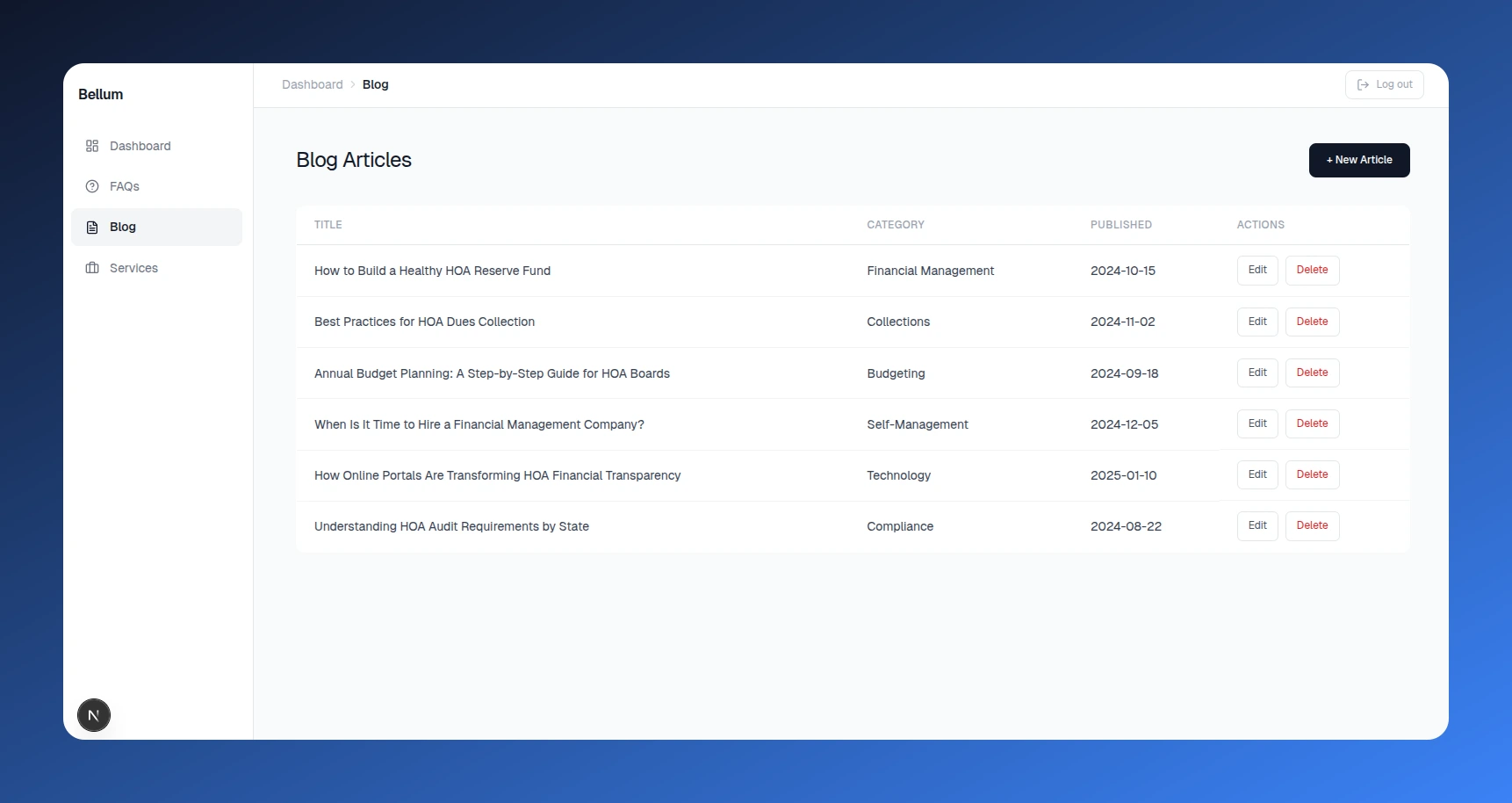Image resolution: width=1512 pixels, height=803 pixels.
Task: Click the CATEGORY column header
Action: (896, 225)
